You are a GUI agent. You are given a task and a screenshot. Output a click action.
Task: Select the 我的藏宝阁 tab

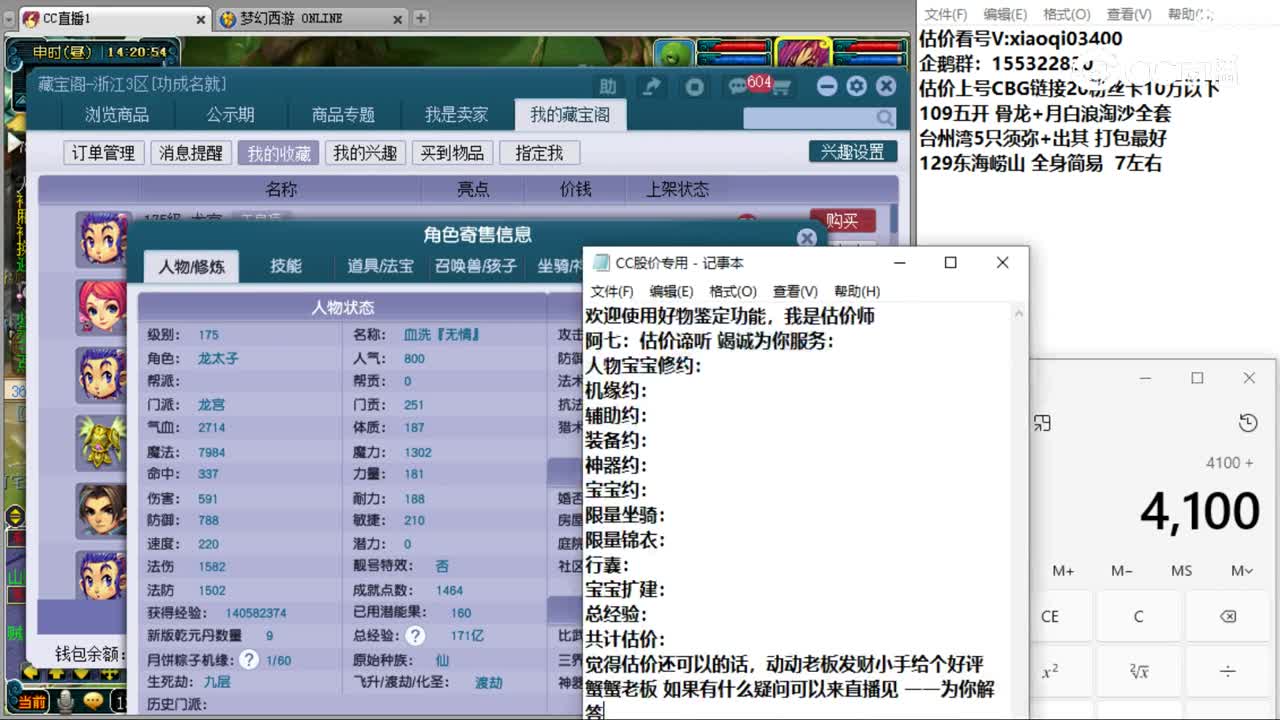[x=570, y=115]
